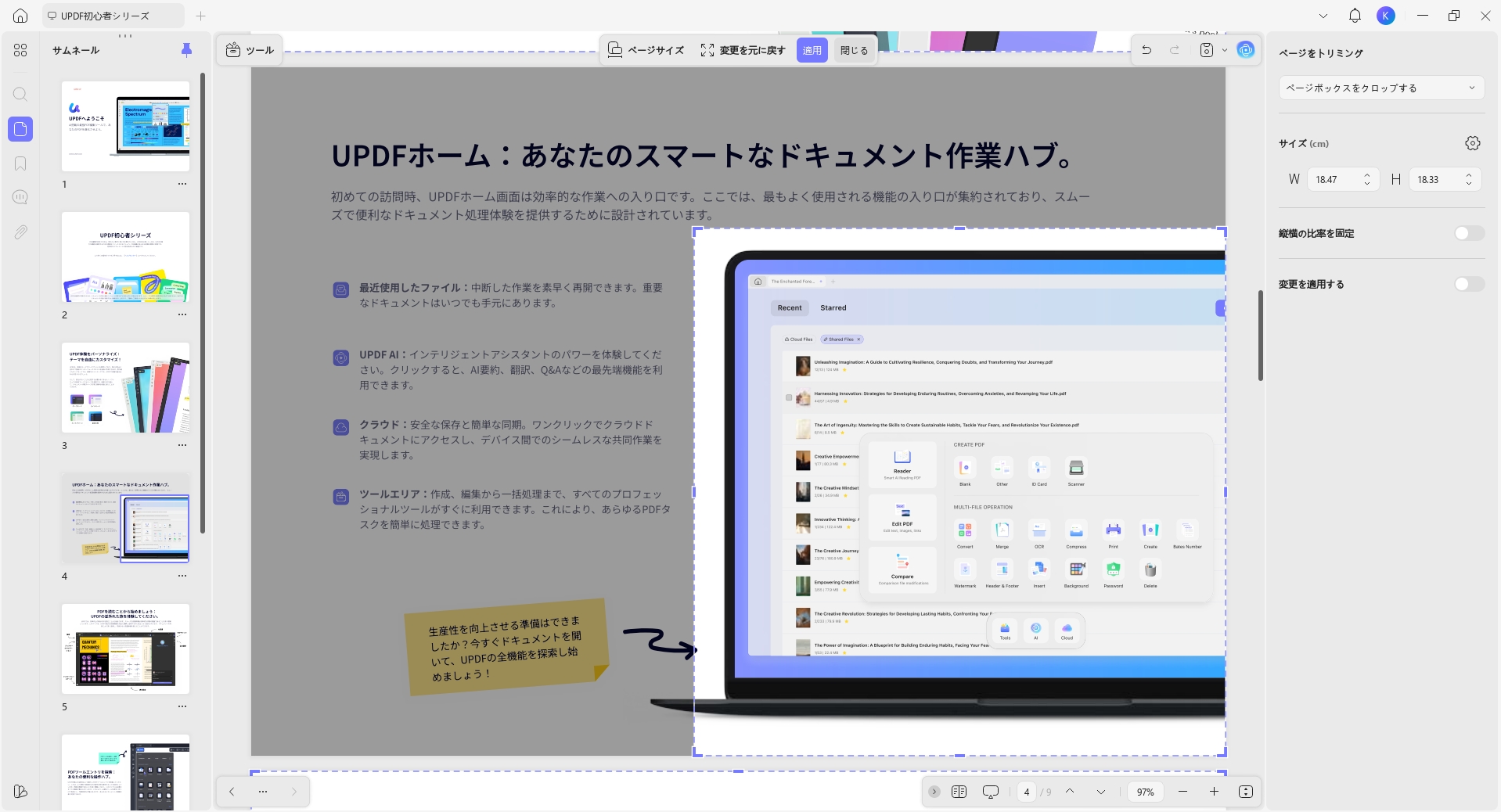This screenshot has height=812, width=1501.
Task: Open the search panel icon
Action: 20,95
